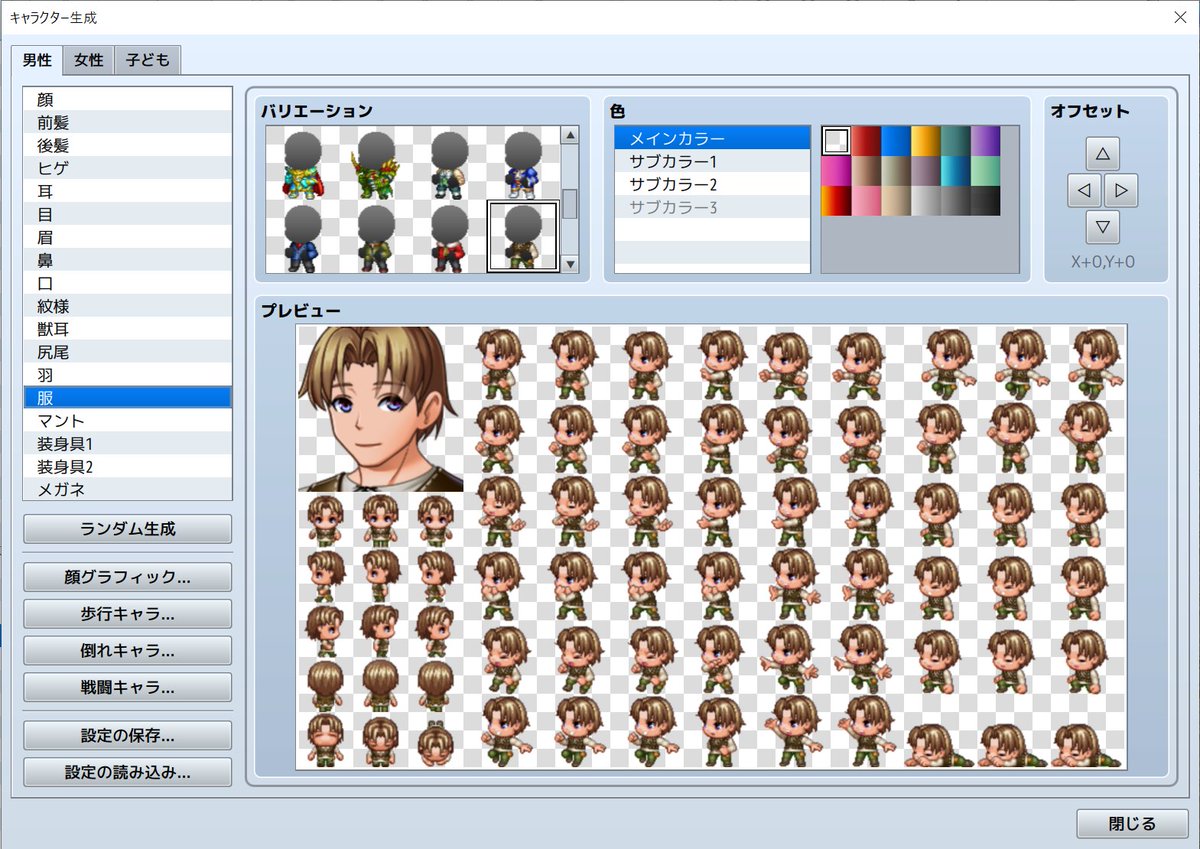Image resolution: width=1200 pixels, height=849 pixels.
Task: Pick the purple gradient swatch
Action: (986, 141)
